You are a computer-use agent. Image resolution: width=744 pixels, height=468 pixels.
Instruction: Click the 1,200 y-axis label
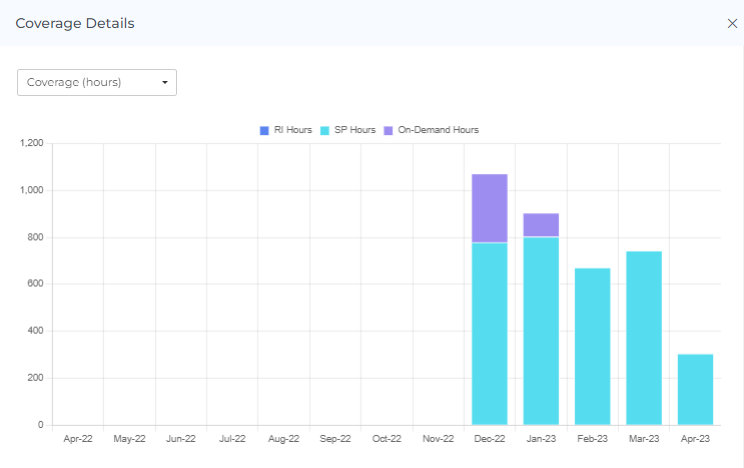pos(31,143)
